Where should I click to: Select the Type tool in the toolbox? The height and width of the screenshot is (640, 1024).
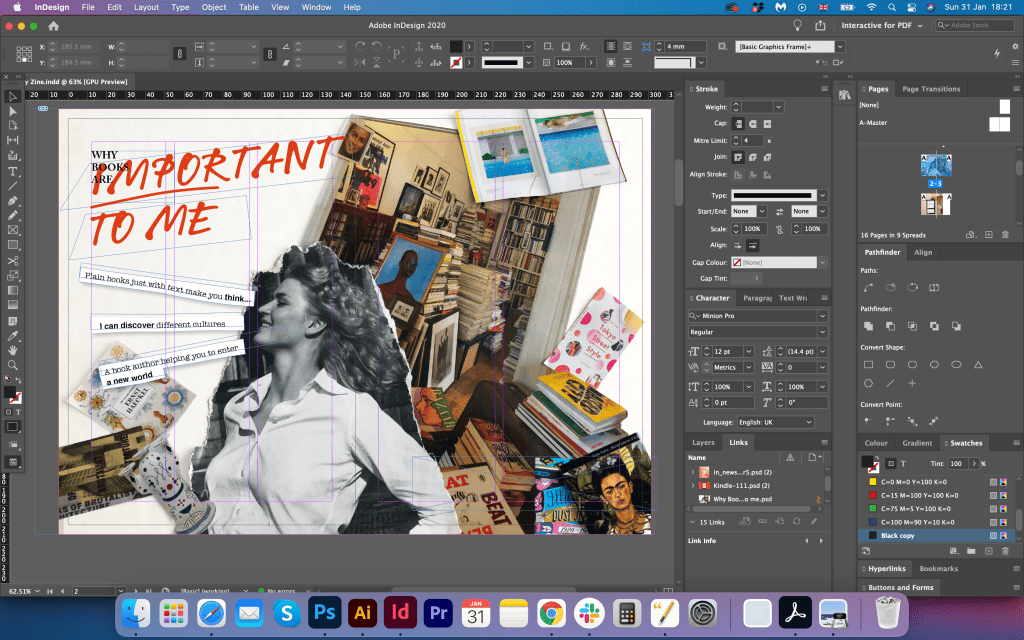click(13, 172)
